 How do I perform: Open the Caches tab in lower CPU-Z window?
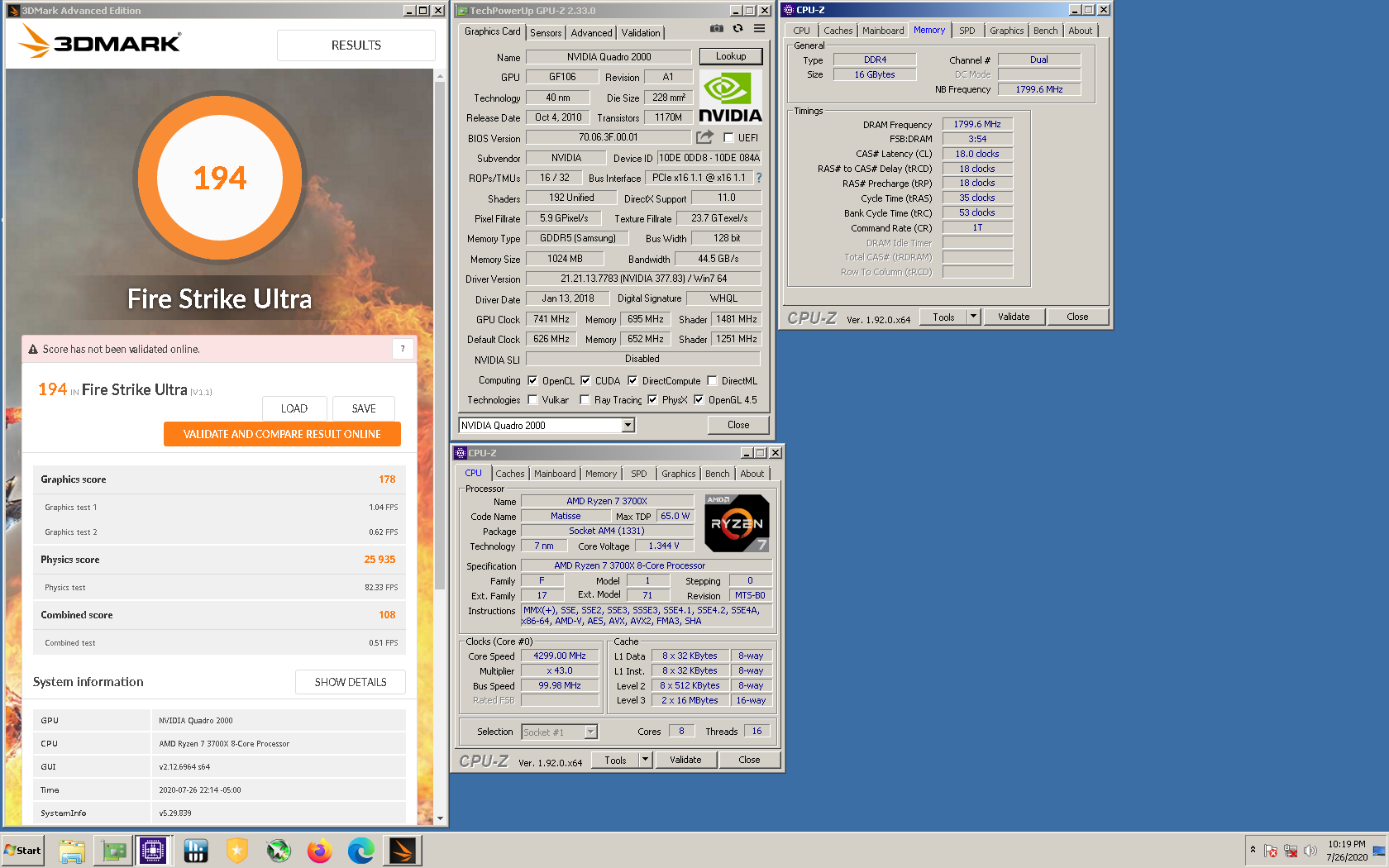[510, 474]
